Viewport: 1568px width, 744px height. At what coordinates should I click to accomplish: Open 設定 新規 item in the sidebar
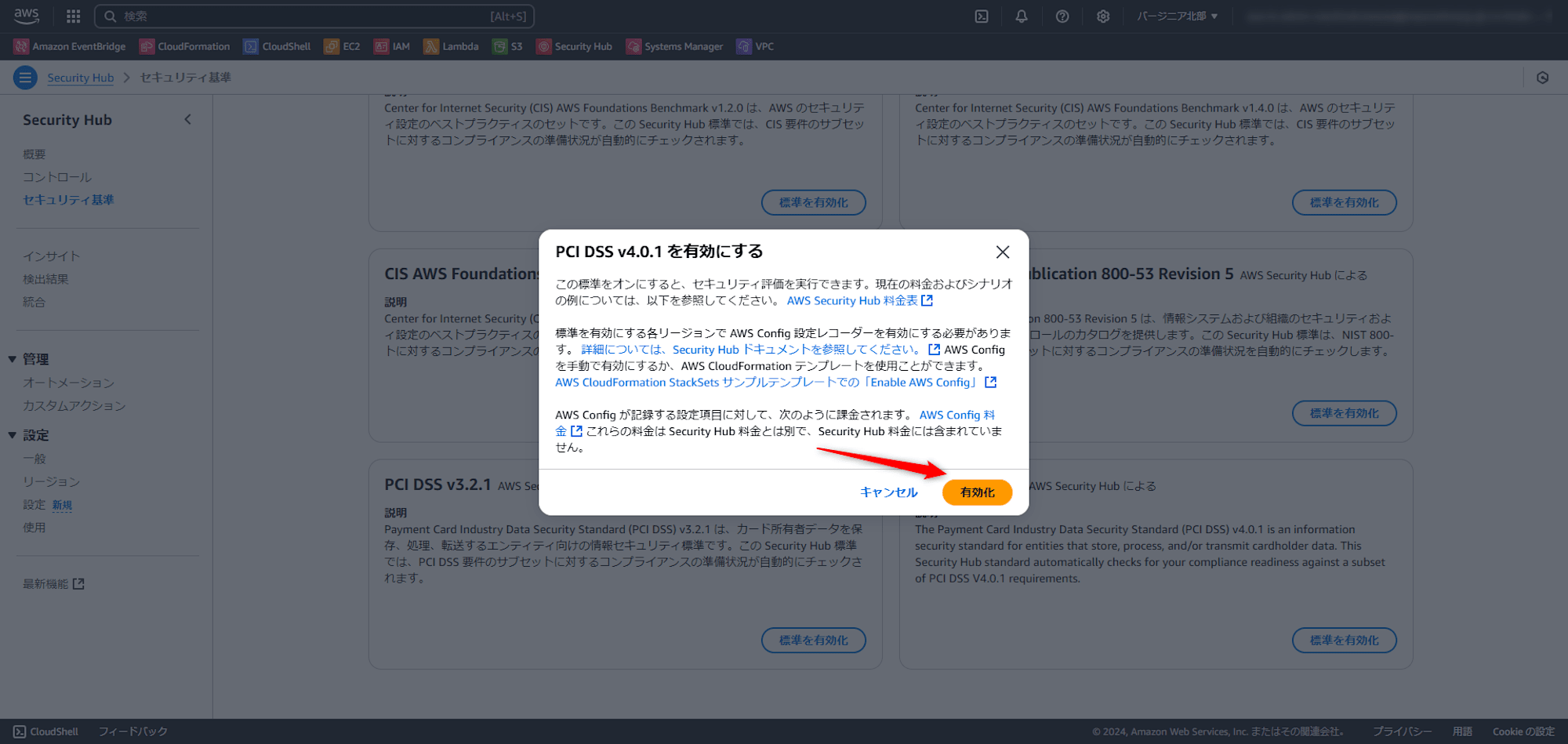[48, 505]
